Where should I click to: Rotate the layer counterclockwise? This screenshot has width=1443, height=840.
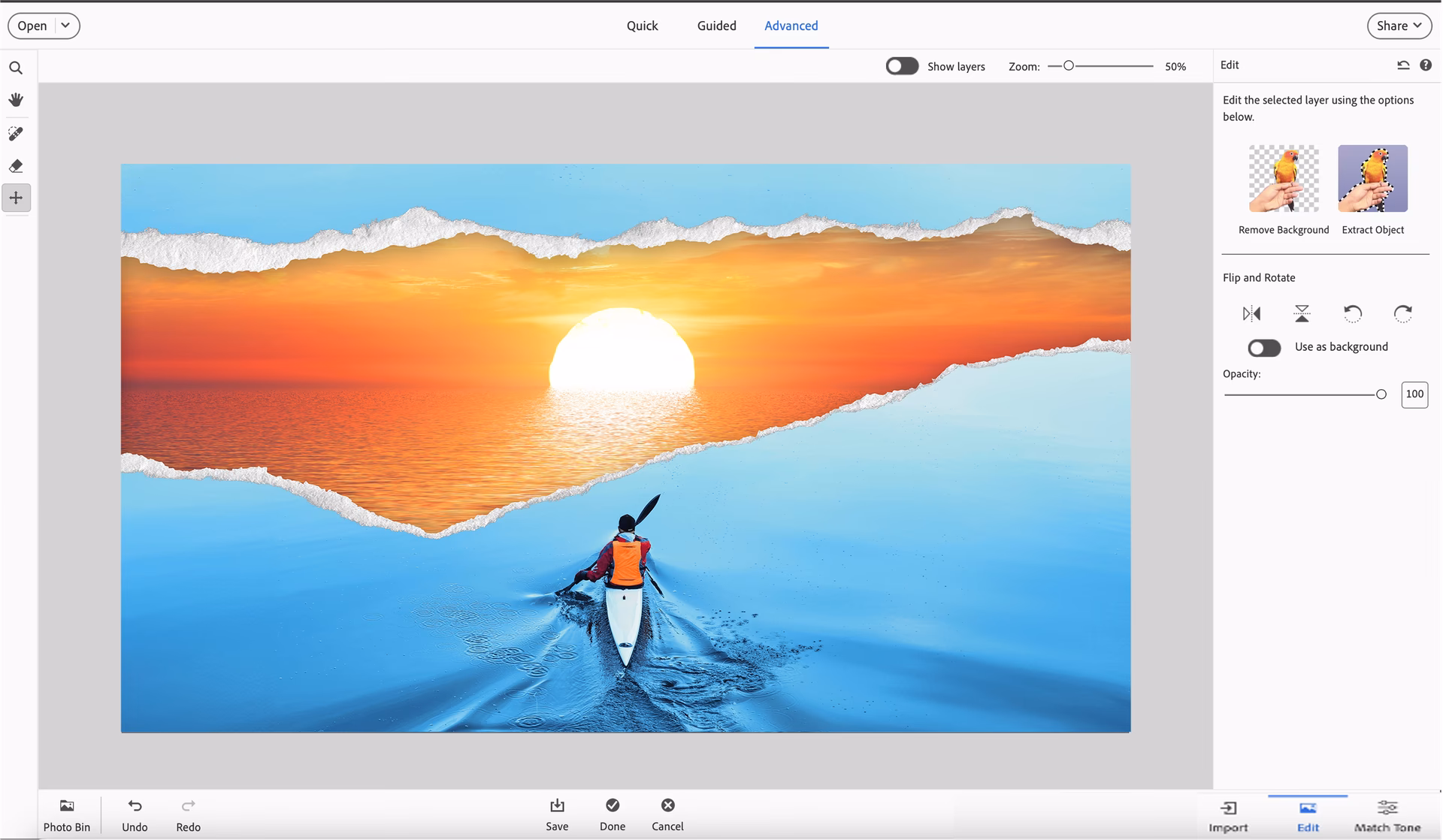tap(1352, 313)
